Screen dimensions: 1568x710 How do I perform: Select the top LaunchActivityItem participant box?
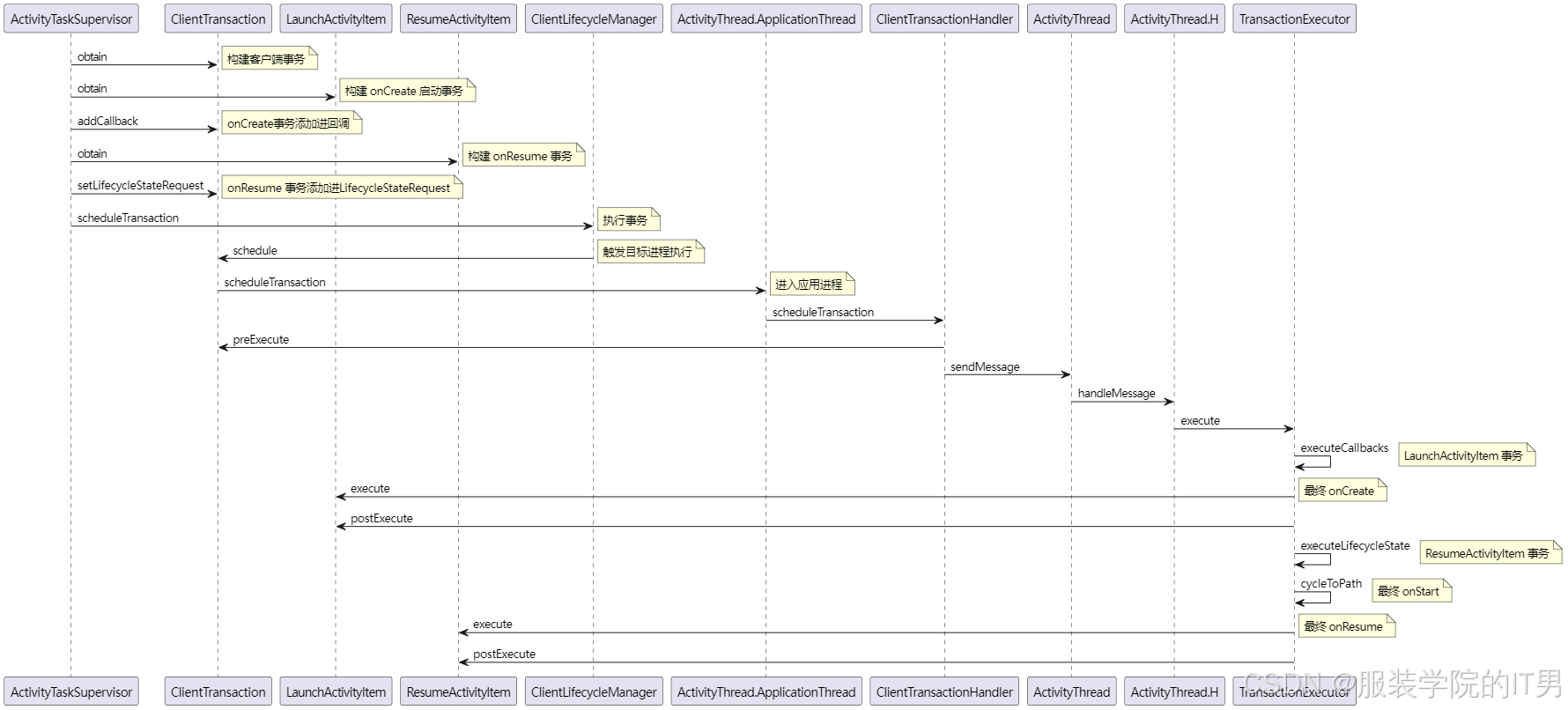[x=336, y=19]
